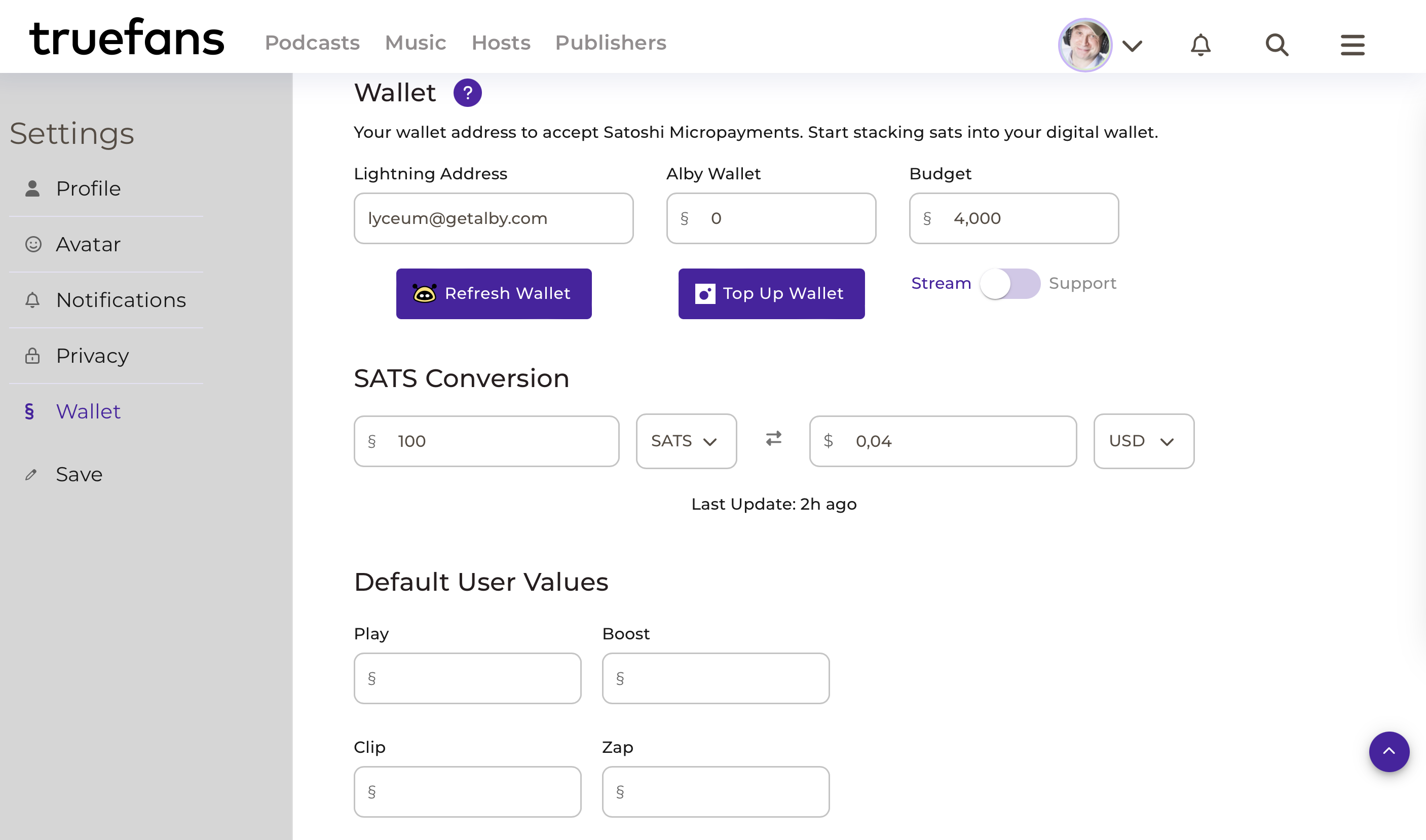Go to Podcasts in top navigation

click(x=312, y=43)
